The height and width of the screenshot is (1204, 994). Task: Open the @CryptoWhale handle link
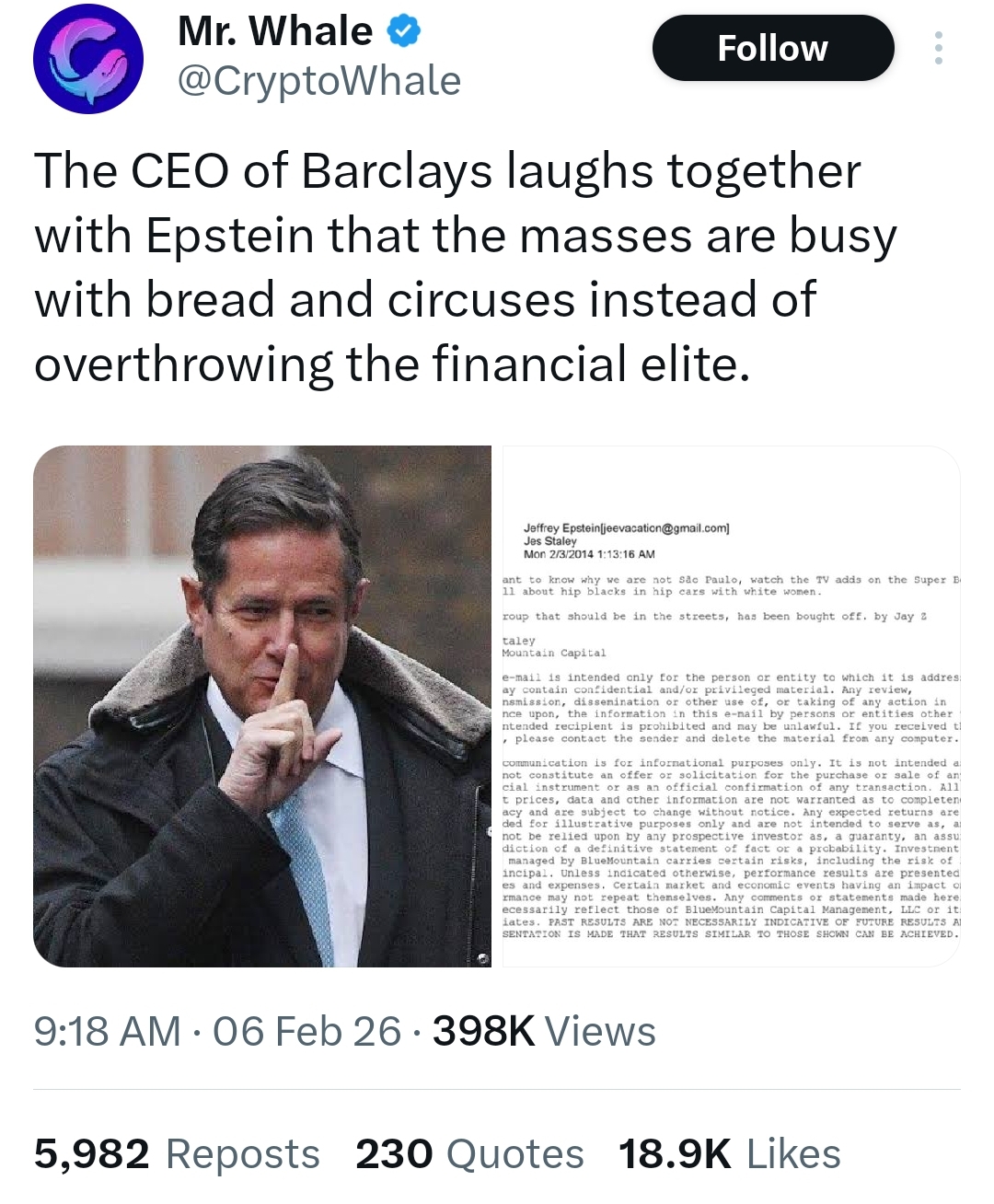point(318,81)
